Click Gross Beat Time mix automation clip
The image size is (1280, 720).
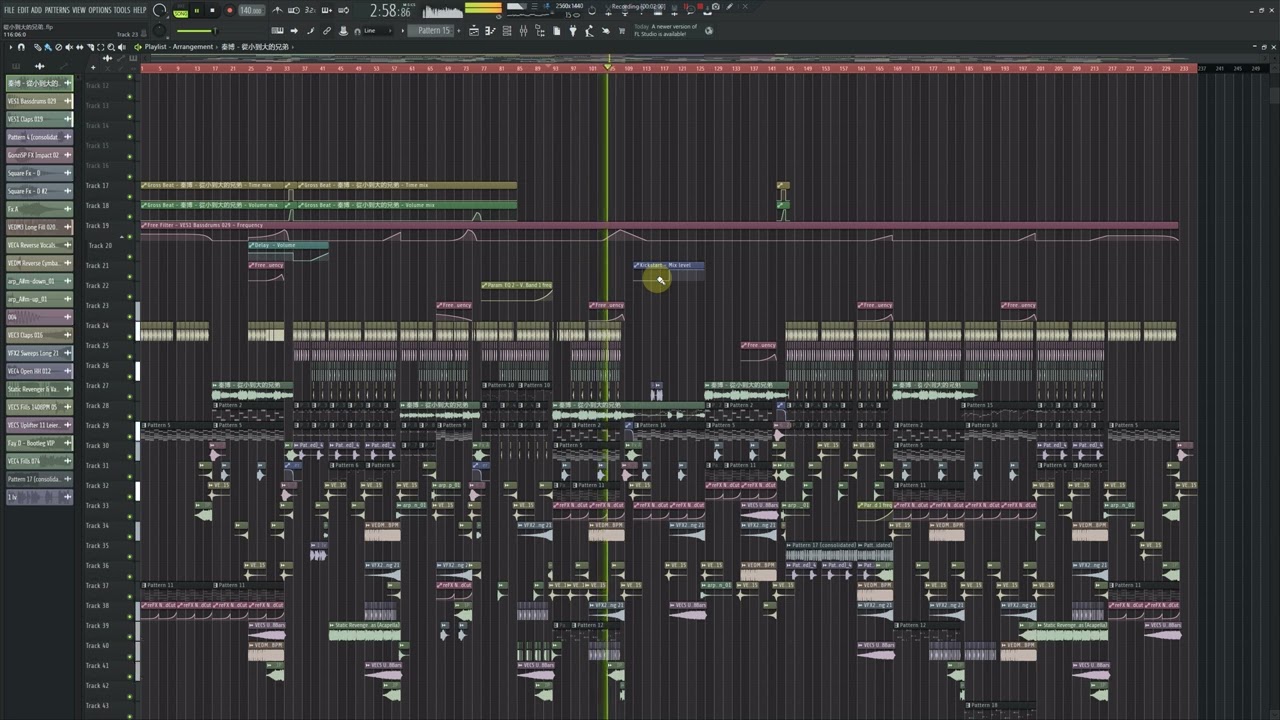pos(214,185)
